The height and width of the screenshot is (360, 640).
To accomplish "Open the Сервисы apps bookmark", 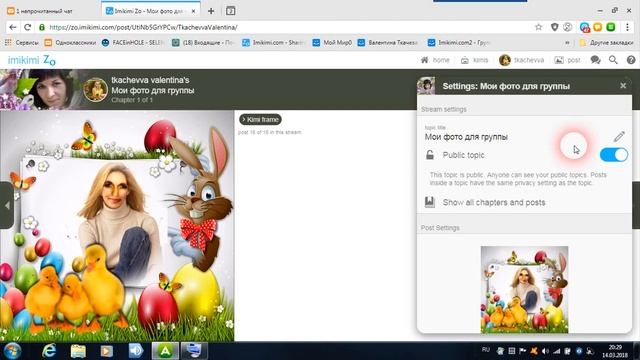I will [21, 42].
